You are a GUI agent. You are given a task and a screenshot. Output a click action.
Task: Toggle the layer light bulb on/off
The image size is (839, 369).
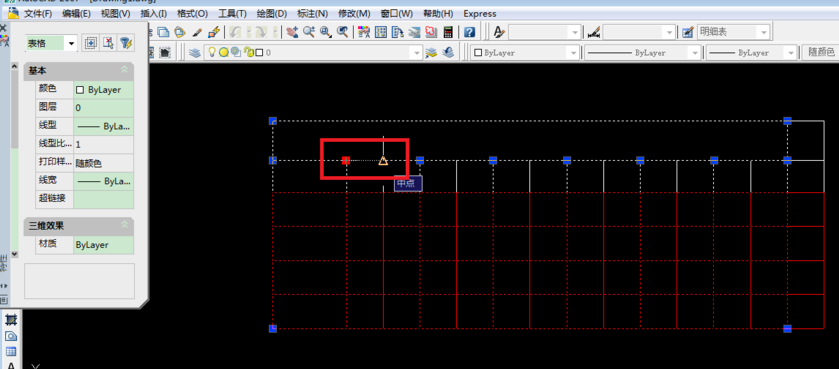[x=212, y=52]
